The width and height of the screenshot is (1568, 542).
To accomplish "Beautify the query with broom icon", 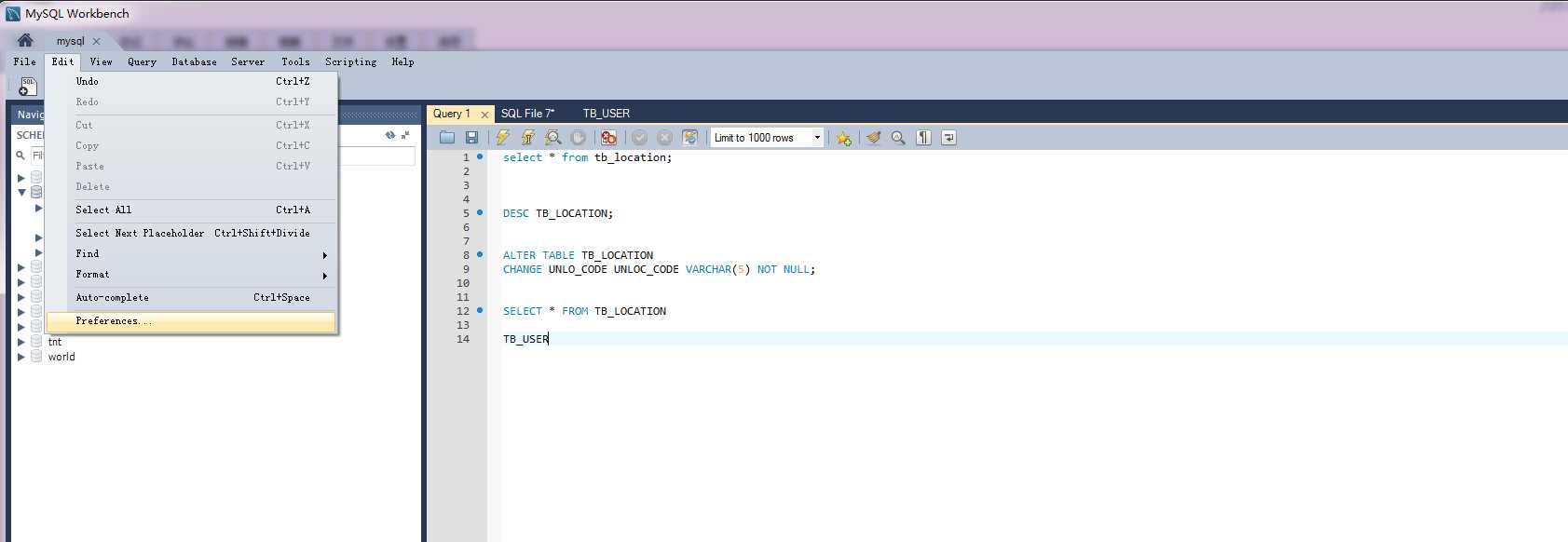I will click(874, 138).
